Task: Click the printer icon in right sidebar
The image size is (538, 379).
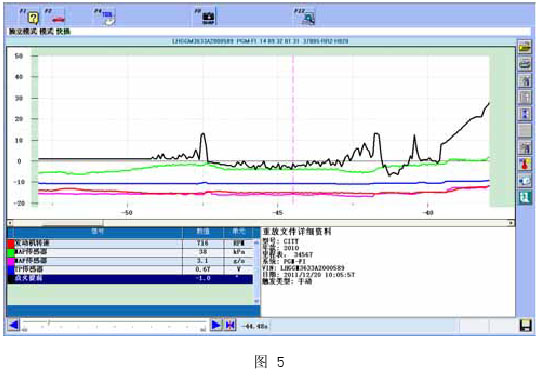Action: [524, 64]
